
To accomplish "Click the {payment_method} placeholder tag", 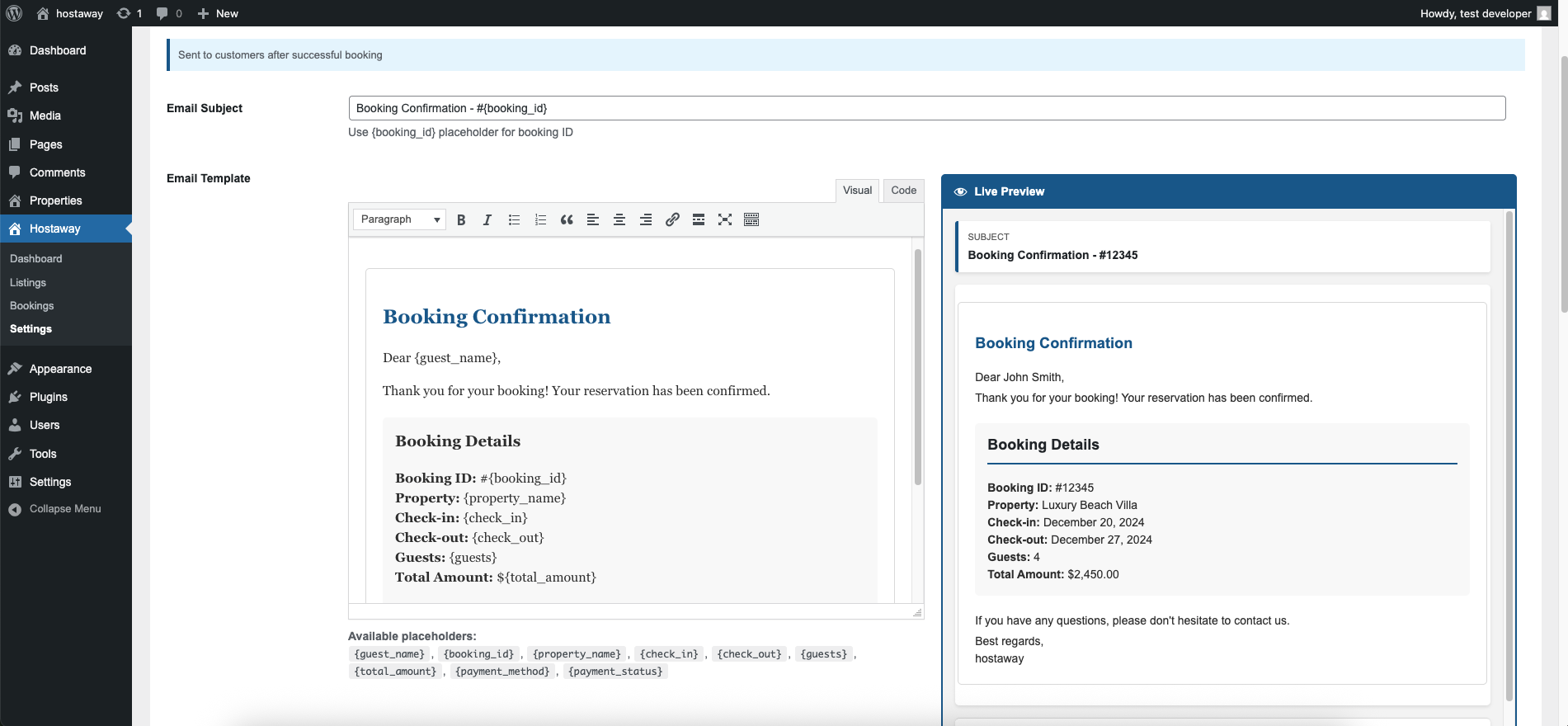I will coord(502,672).
